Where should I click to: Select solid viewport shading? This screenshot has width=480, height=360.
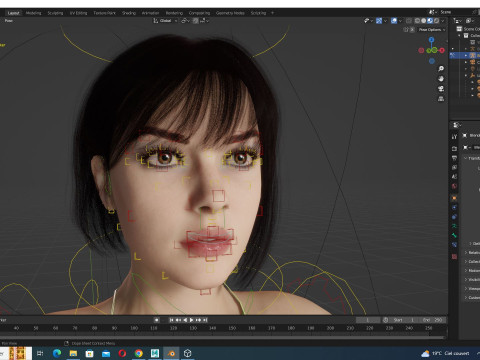(423, 21)
